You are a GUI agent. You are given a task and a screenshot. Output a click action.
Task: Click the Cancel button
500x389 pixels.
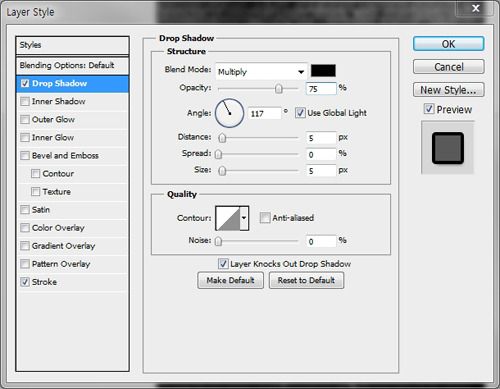click(x=448, y=67)
